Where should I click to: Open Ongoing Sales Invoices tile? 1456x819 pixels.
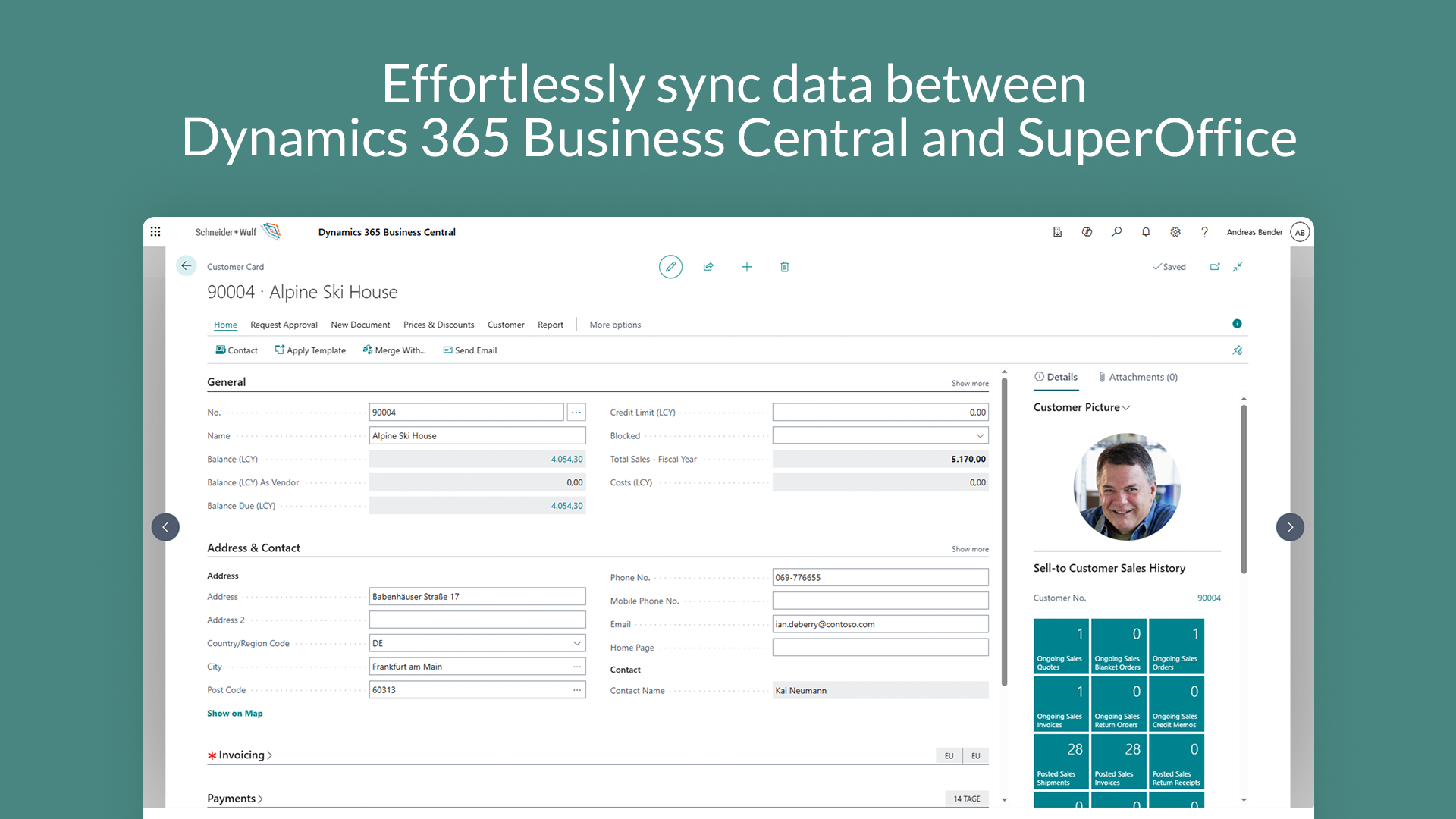[1060, 704]
